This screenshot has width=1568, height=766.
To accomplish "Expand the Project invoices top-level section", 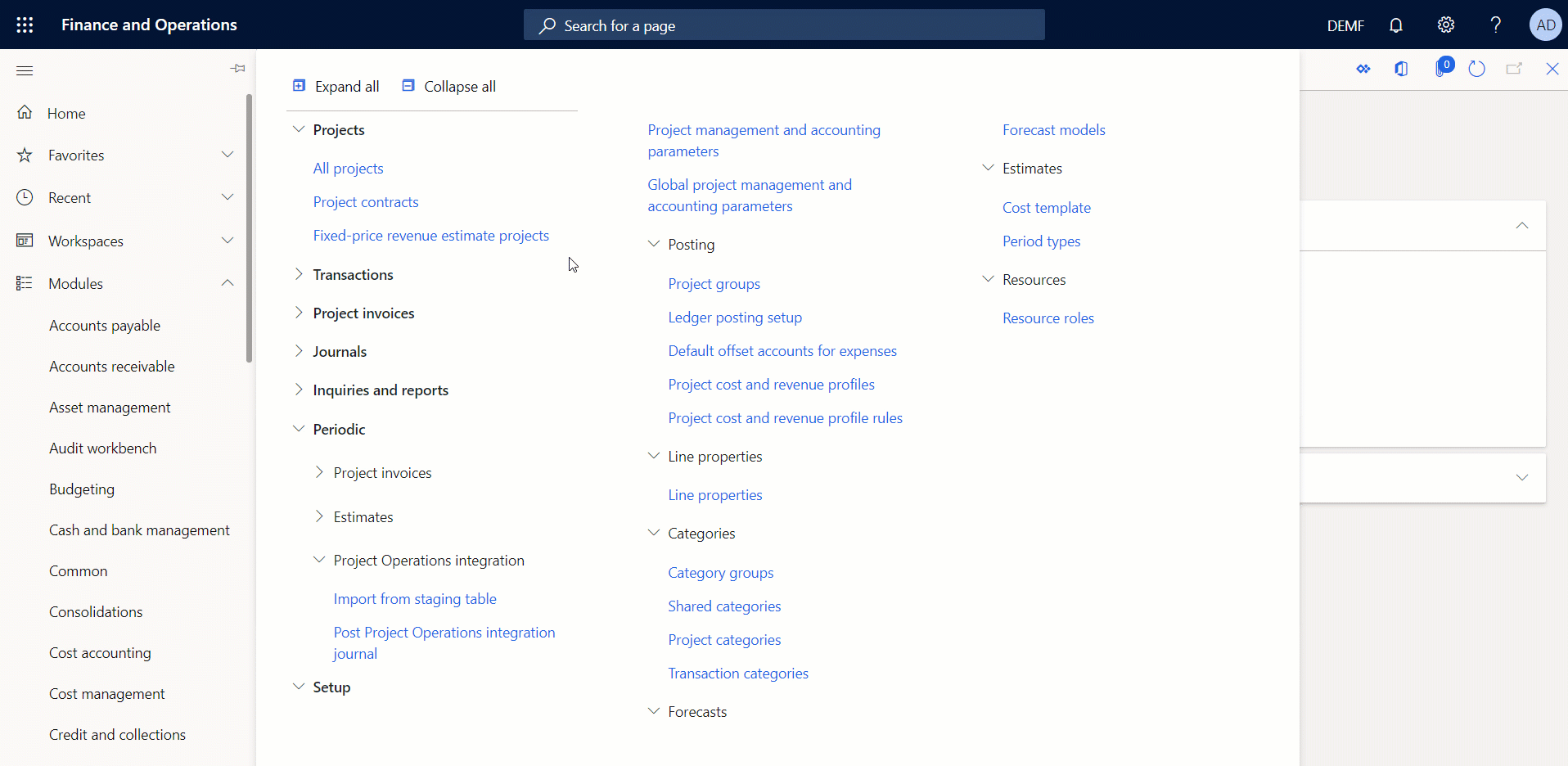I will point(299,313).
